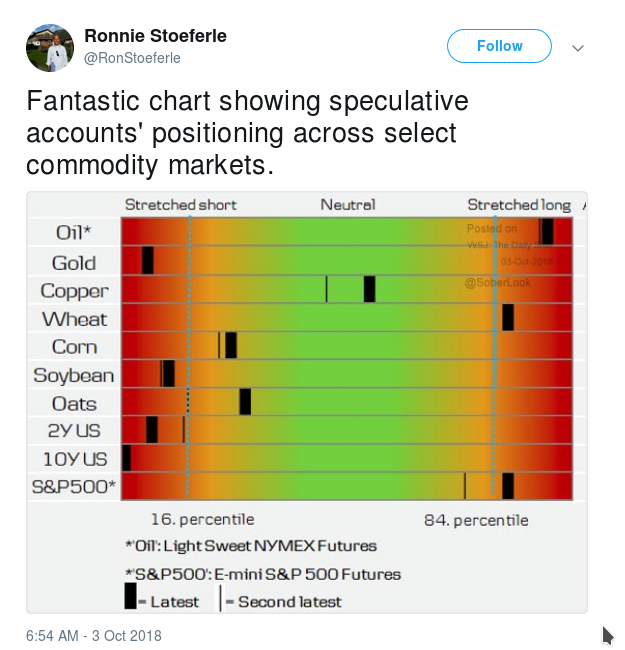This screenshot has width=625, height=650.
Task: Follow Ronnie Stoeferle
Action: click(x=499, y=46)
